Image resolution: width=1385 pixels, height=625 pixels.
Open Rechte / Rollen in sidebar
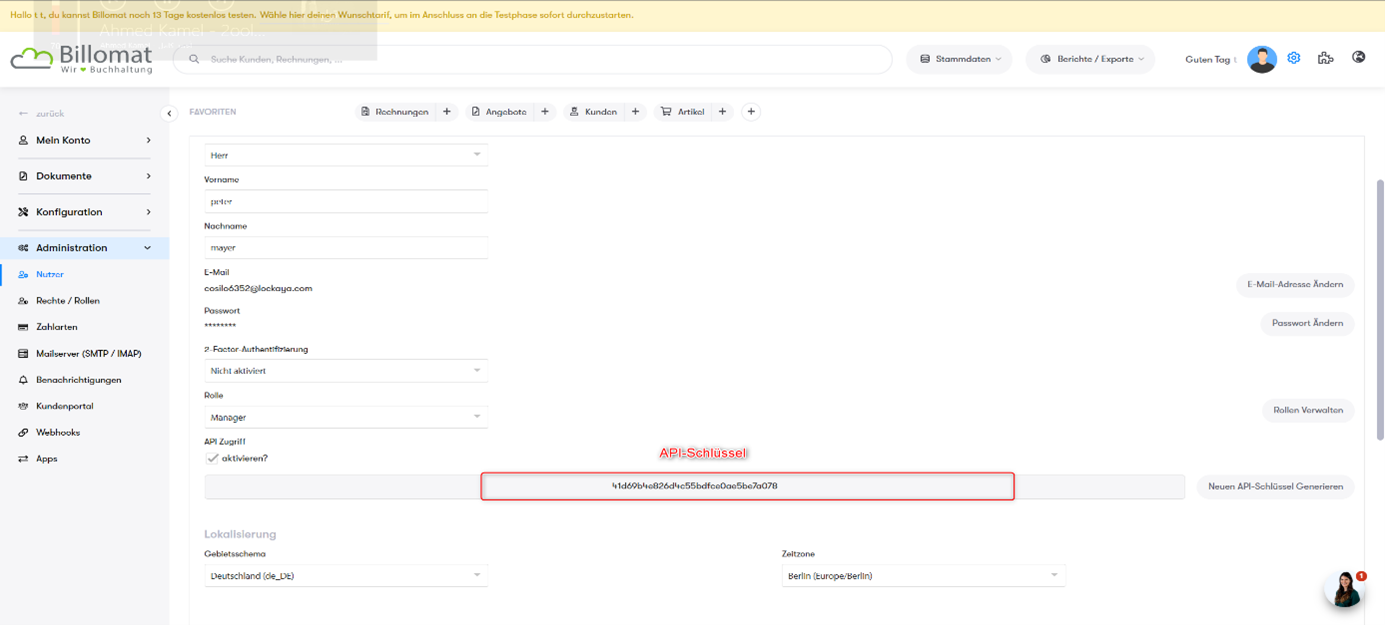coord(67,300)
